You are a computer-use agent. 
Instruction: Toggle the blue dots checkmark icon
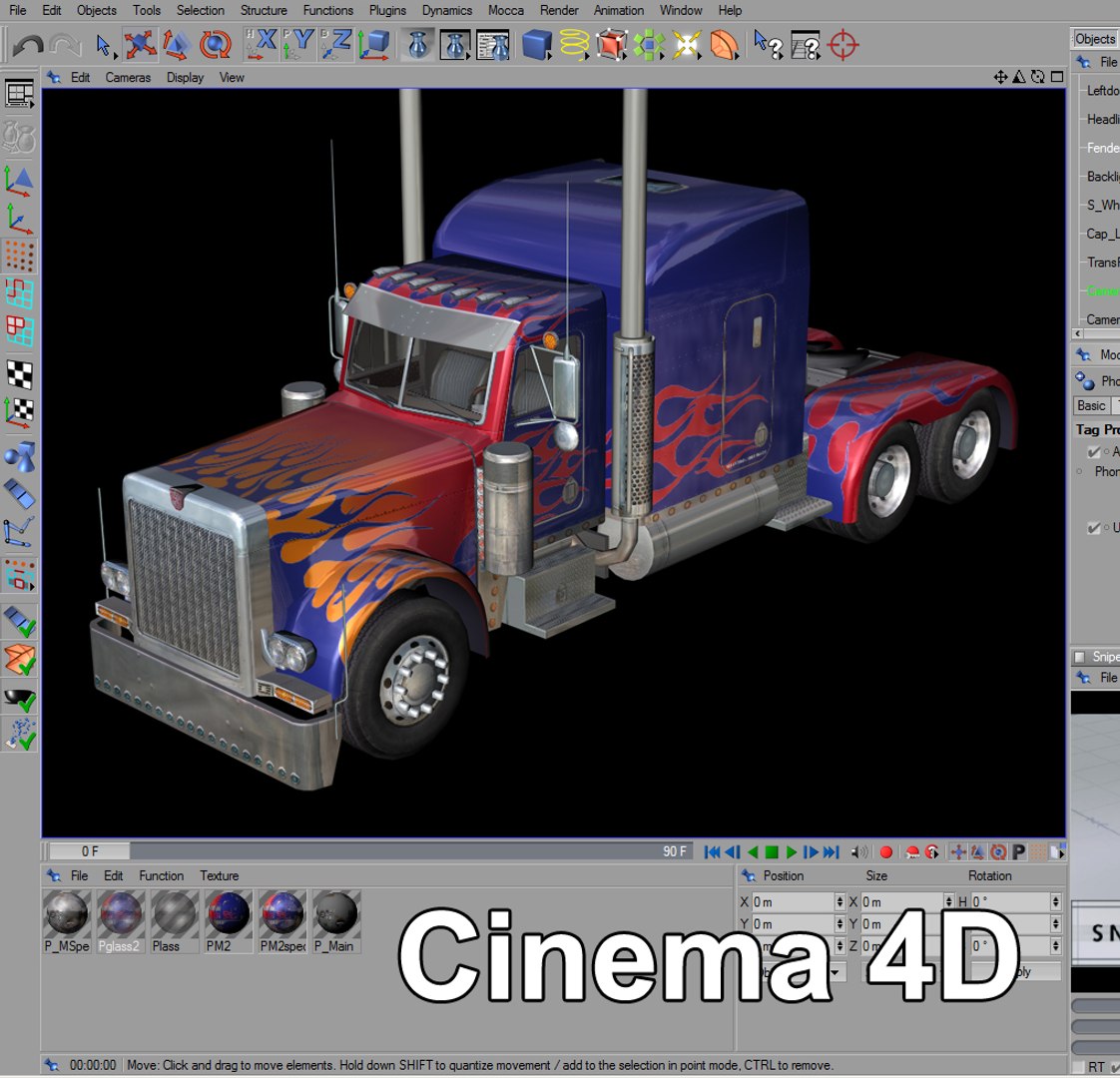coord(19,735)
